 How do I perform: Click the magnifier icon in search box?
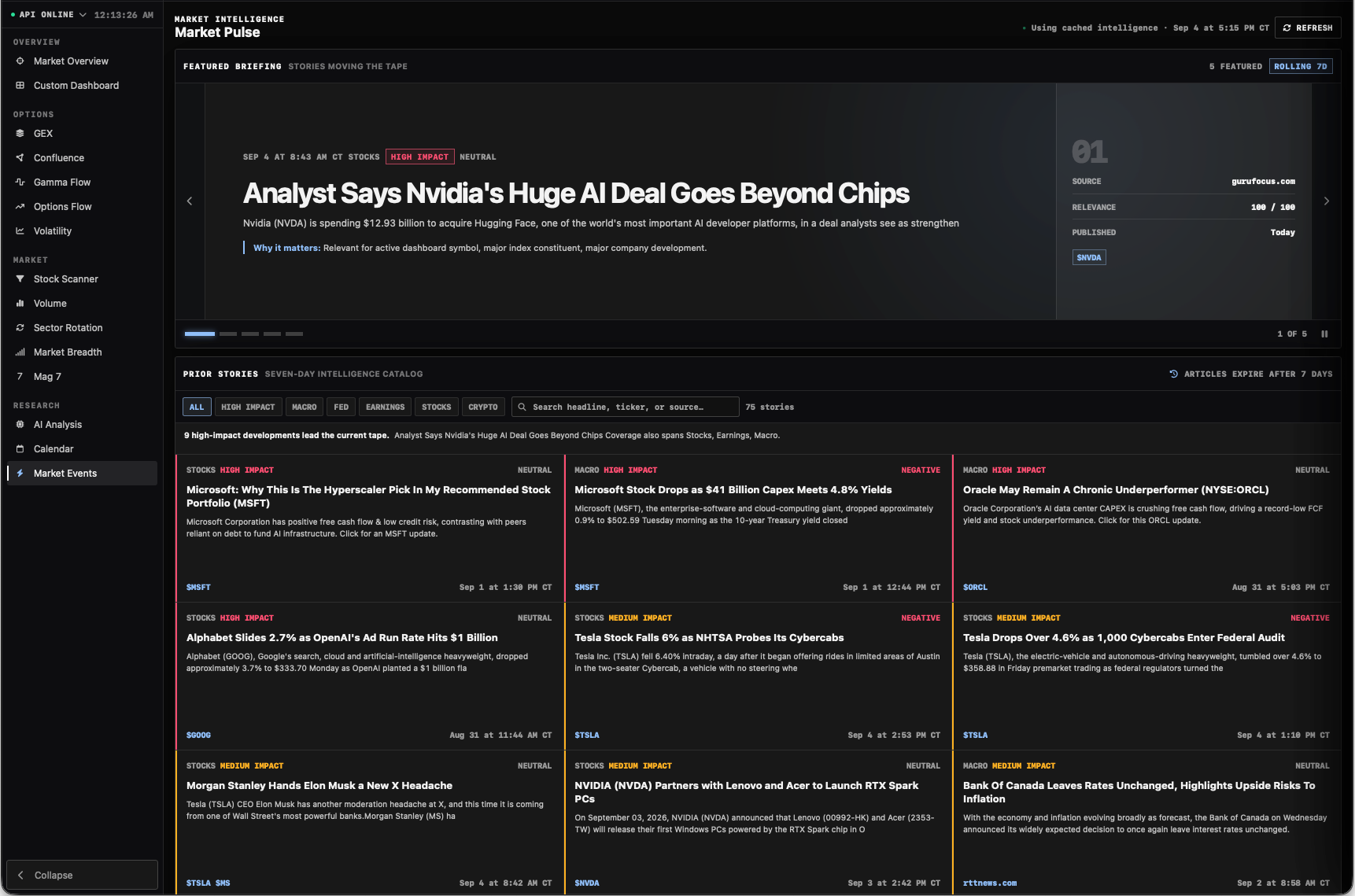pyautogui.click(x=522, y=407)
